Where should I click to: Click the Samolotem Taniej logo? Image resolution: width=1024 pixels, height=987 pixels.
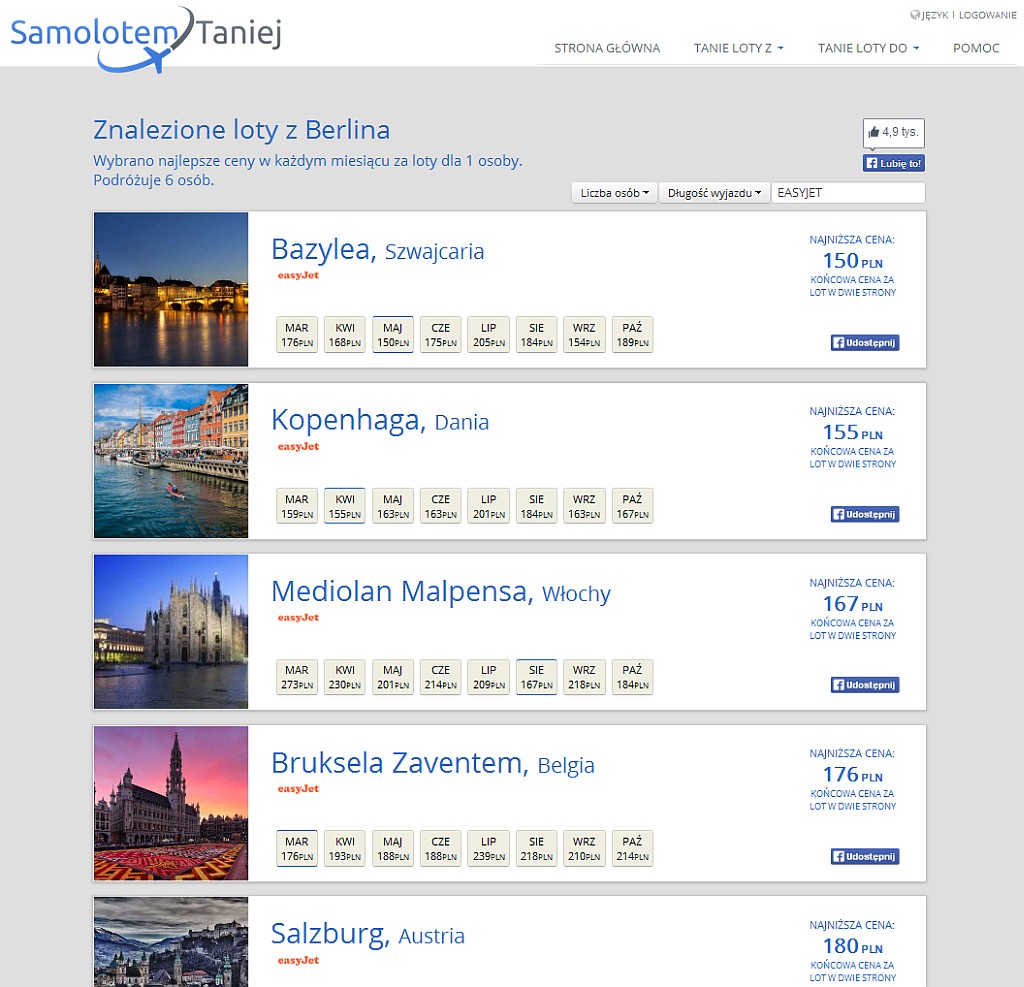146,38
